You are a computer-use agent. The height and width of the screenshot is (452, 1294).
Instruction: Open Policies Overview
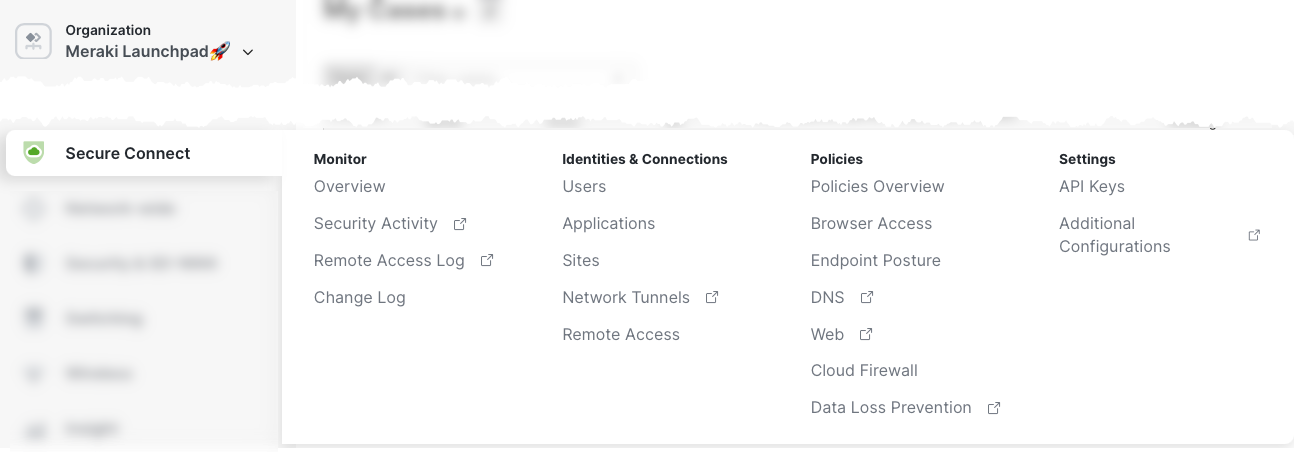(877, 187)
